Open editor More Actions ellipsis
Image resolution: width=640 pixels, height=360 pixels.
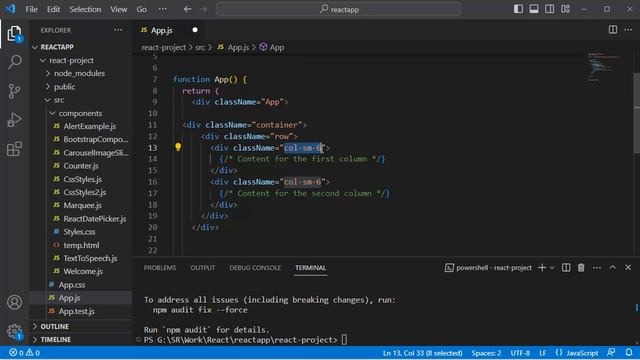[628, 29]
